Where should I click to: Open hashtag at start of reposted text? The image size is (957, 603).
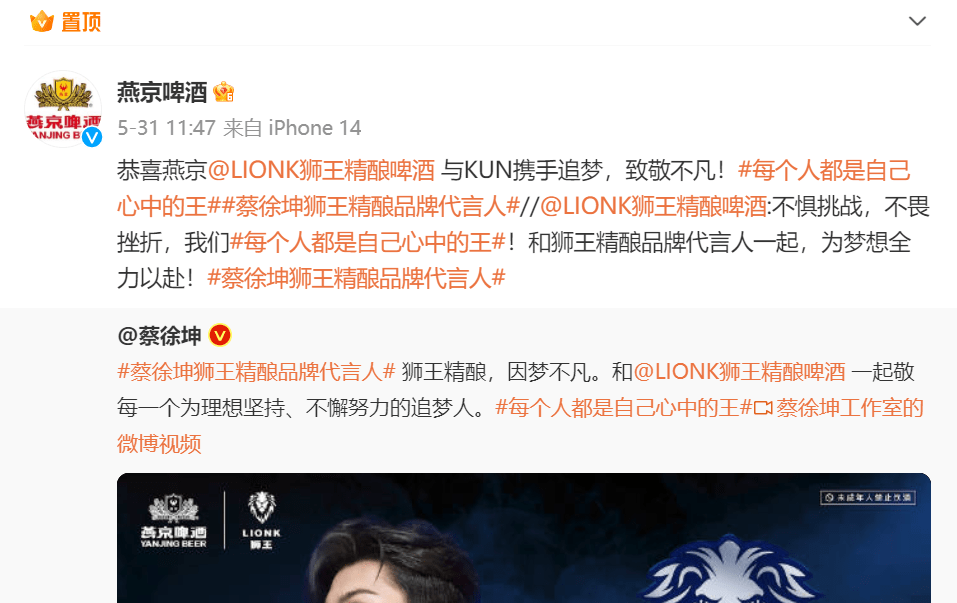coord(256,372)
